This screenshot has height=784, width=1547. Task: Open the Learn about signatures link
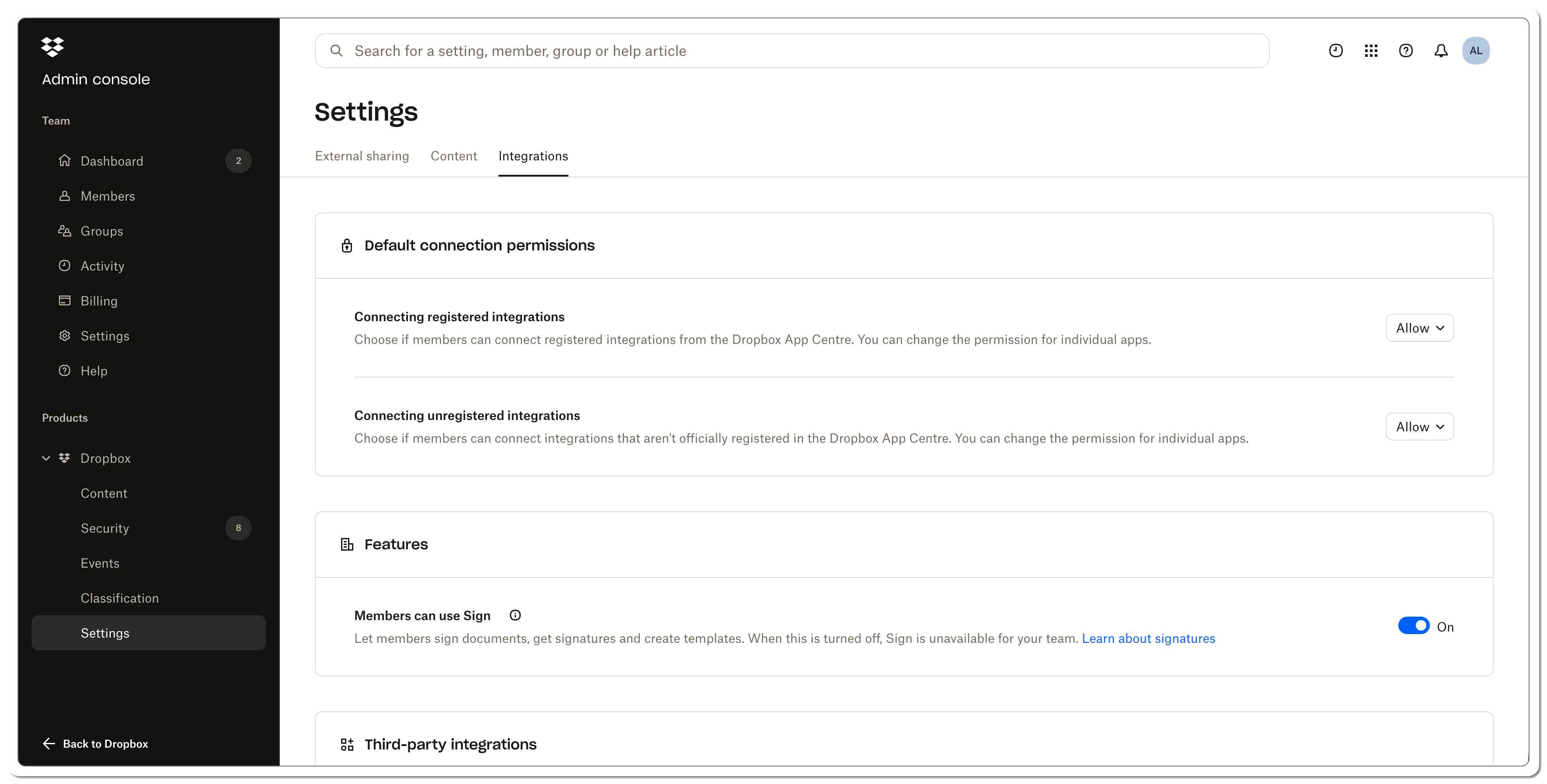coord(1148,639)
